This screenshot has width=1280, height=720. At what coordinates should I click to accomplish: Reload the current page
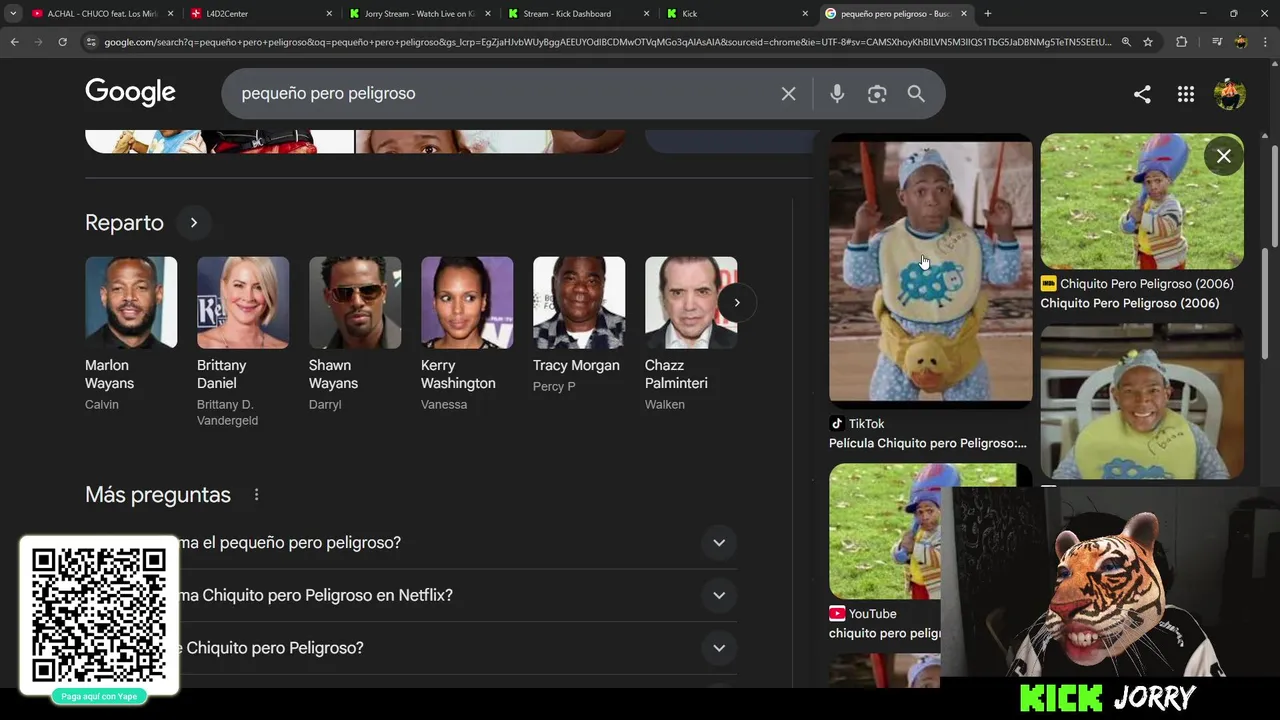click(62, 42)
